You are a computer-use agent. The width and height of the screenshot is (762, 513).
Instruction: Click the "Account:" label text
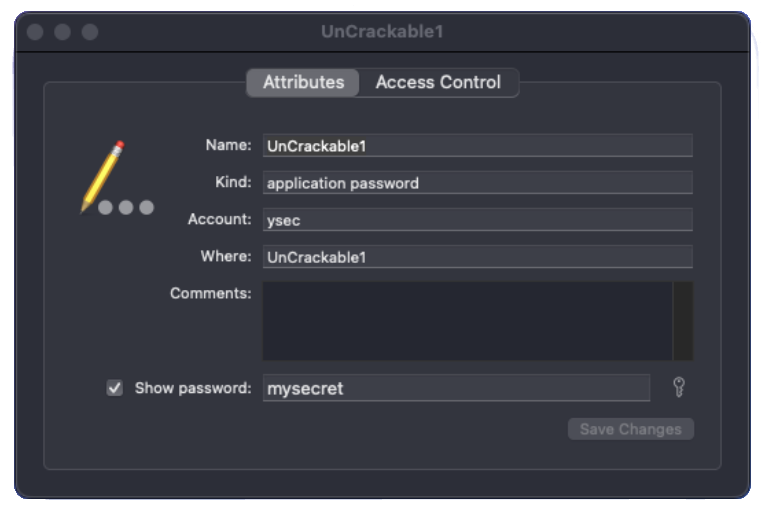pos(219,219)
